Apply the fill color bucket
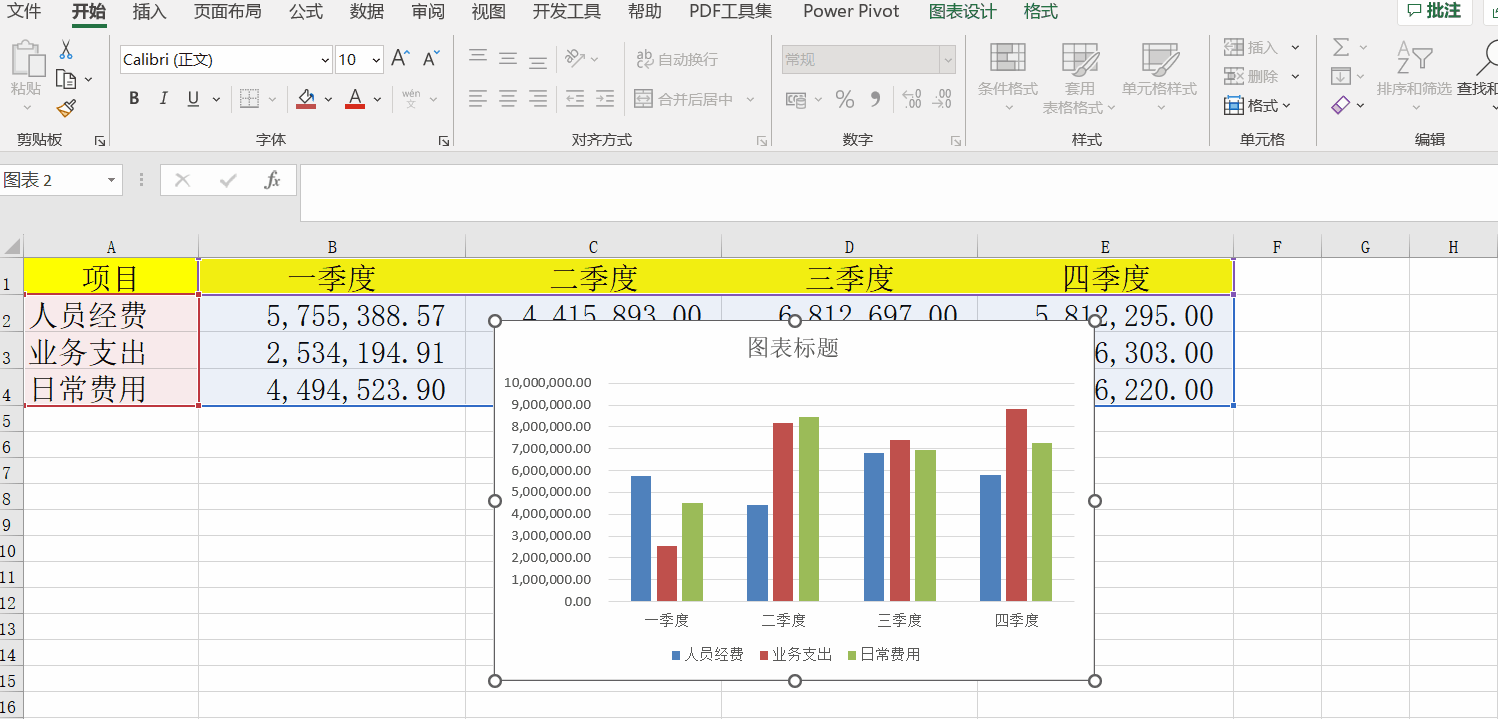 point(306,98)
